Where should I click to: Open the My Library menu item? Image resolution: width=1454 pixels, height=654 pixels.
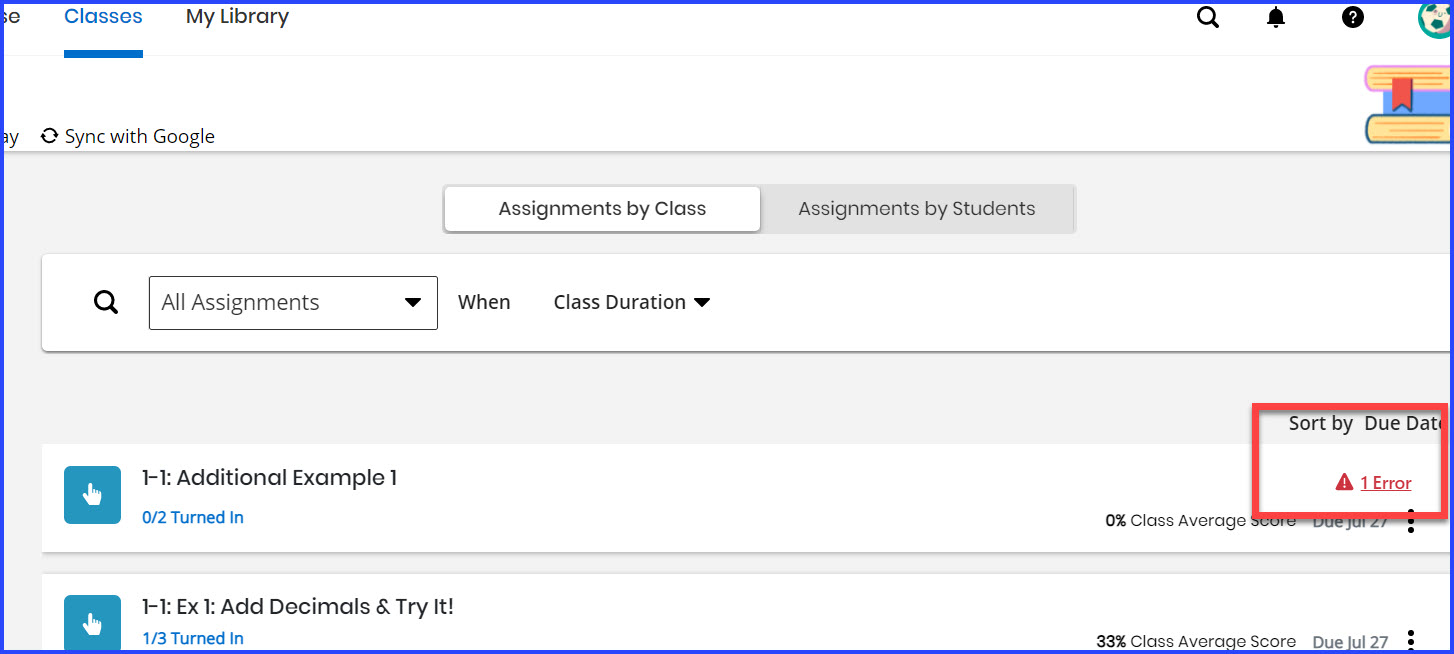coord(236,16)
